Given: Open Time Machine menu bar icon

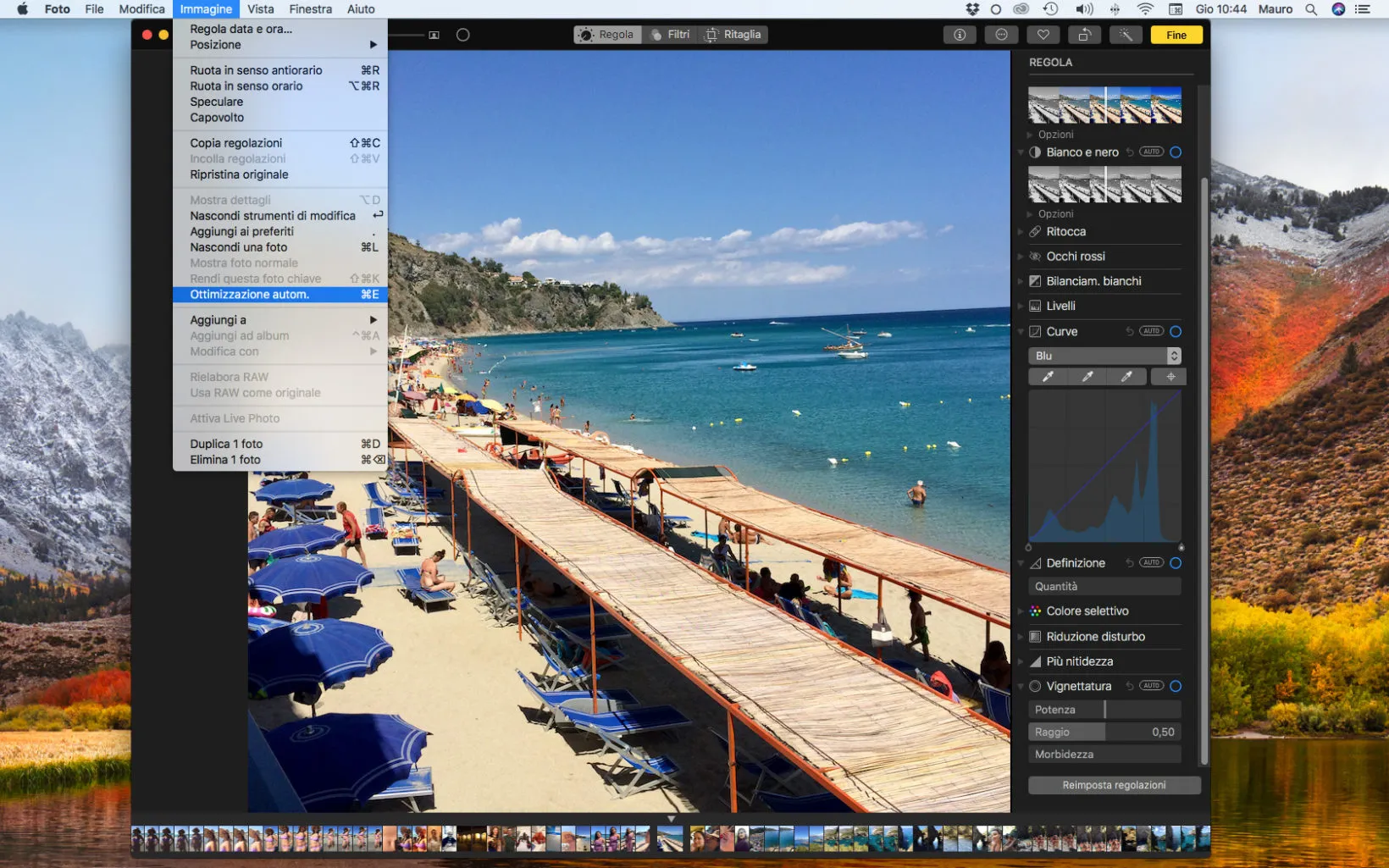Looking at the screenshot, I should 1050,9.
